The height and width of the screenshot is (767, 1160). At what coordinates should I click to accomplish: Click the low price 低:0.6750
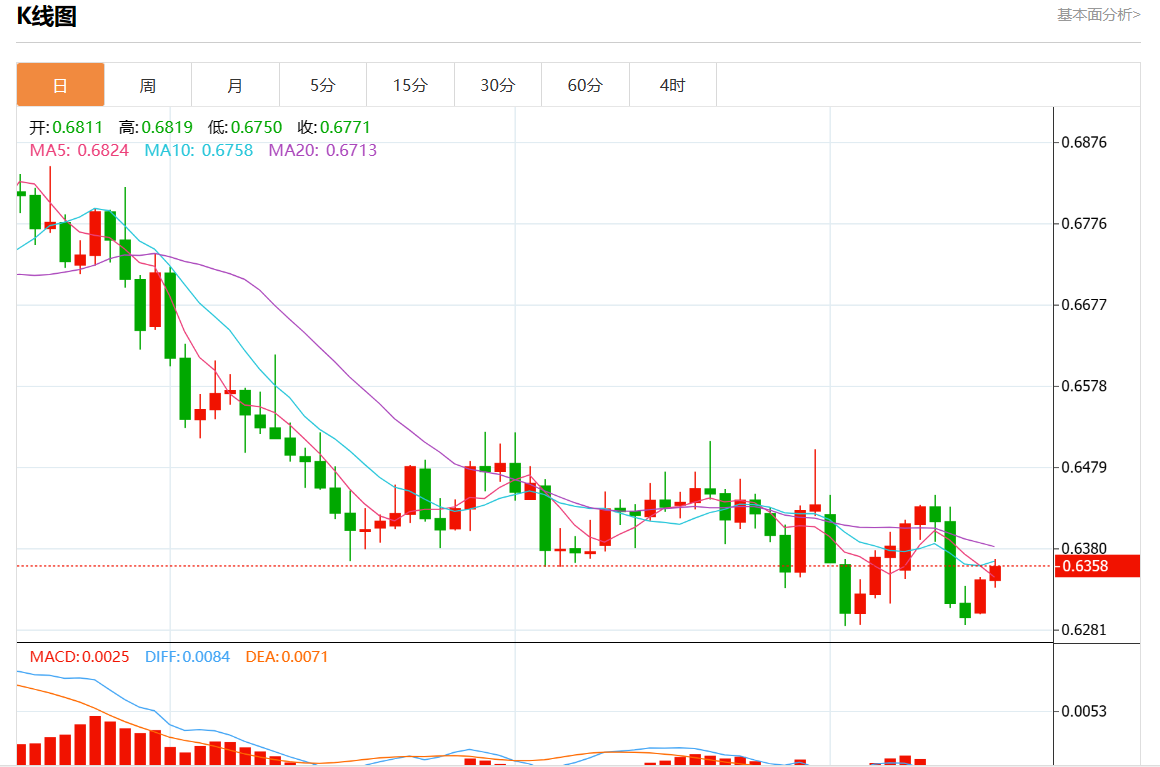point(245,127)
